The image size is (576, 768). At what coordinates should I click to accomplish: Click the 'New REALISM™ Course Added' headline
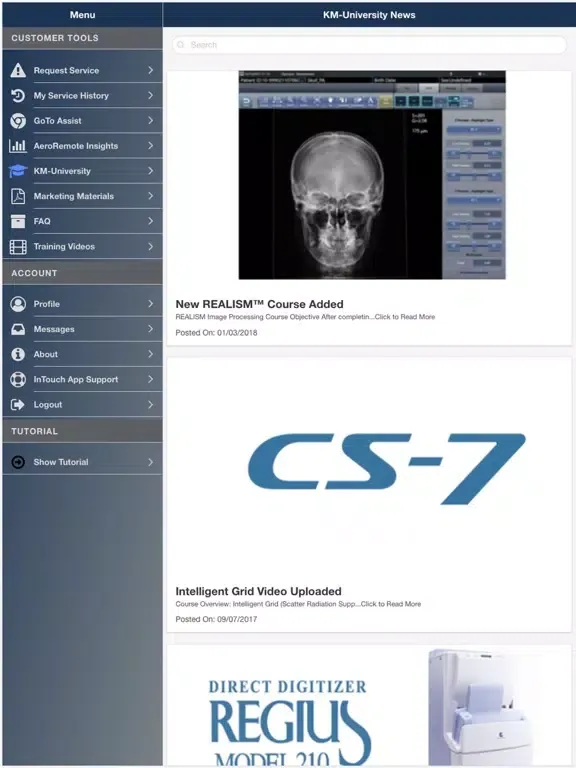[260, 304]
